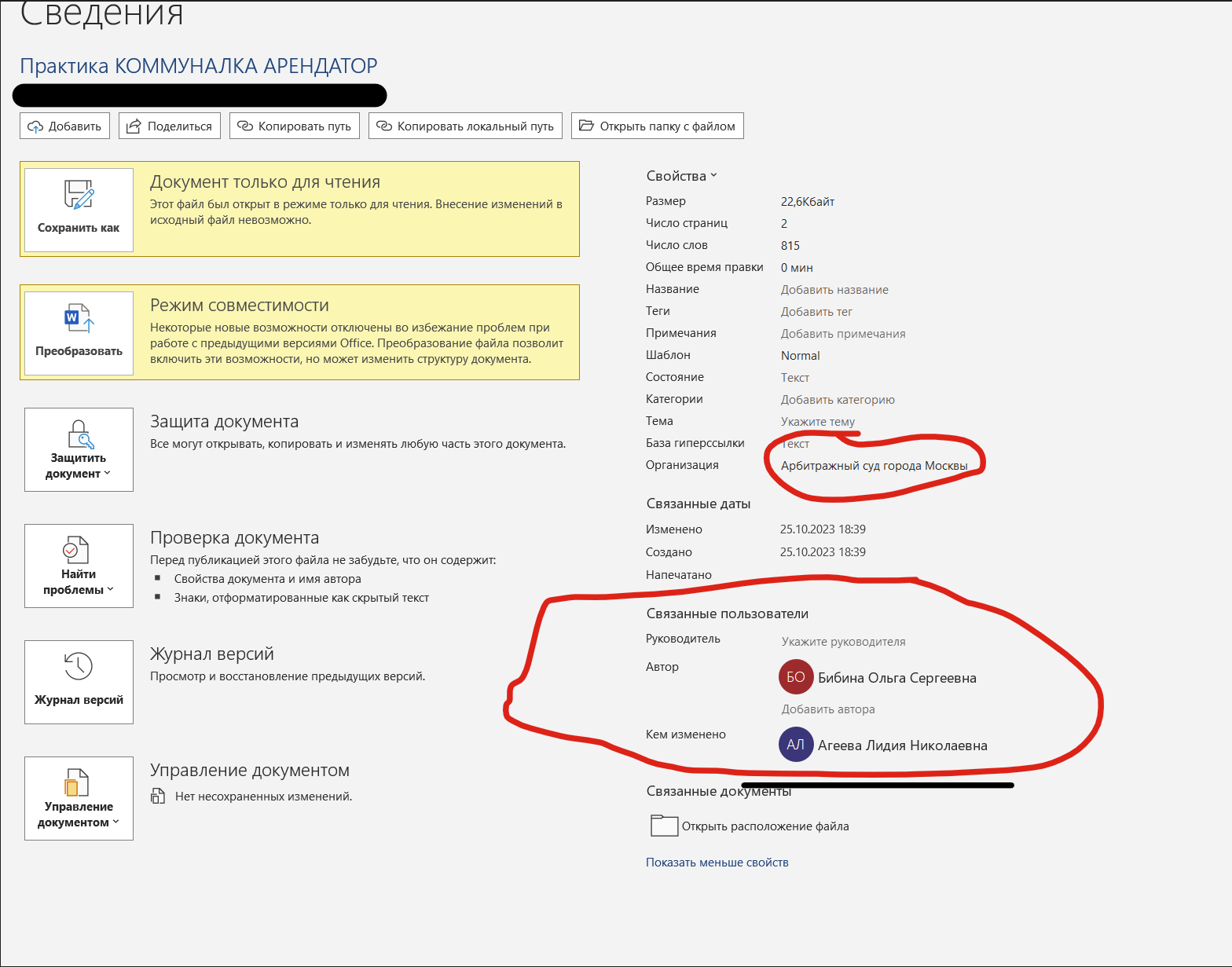Click Открыть расположение файла link

[x=765, y=826]
